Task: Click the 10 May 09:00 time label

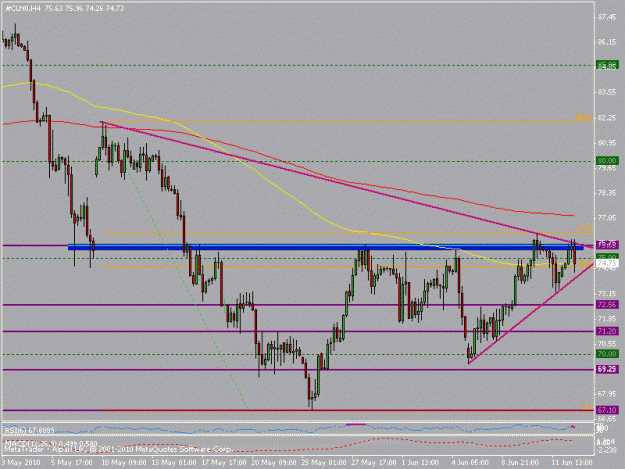Action: pos(122,463)
